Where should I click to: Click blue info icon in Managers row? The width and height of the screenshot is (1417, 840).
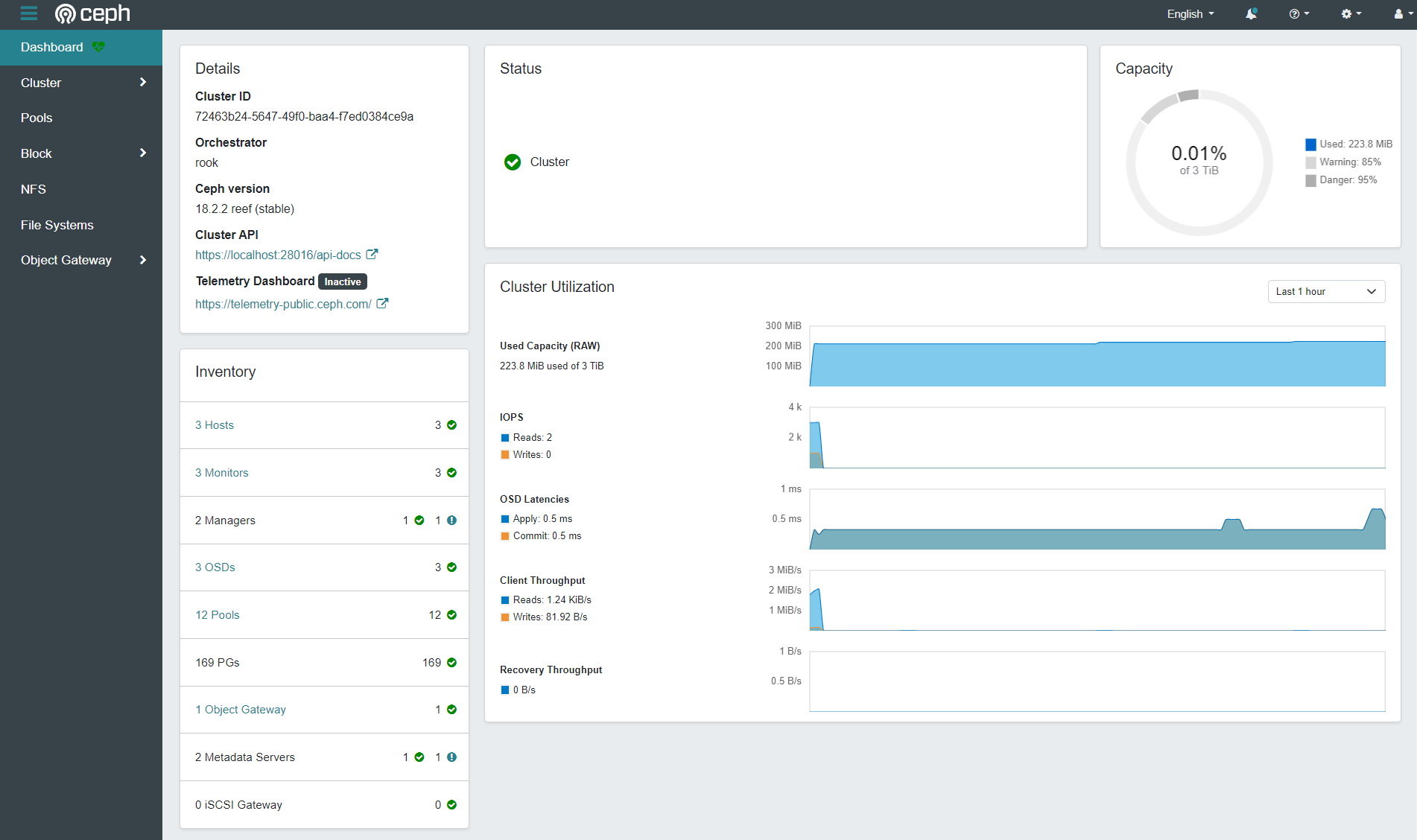(x=451, y=521)
